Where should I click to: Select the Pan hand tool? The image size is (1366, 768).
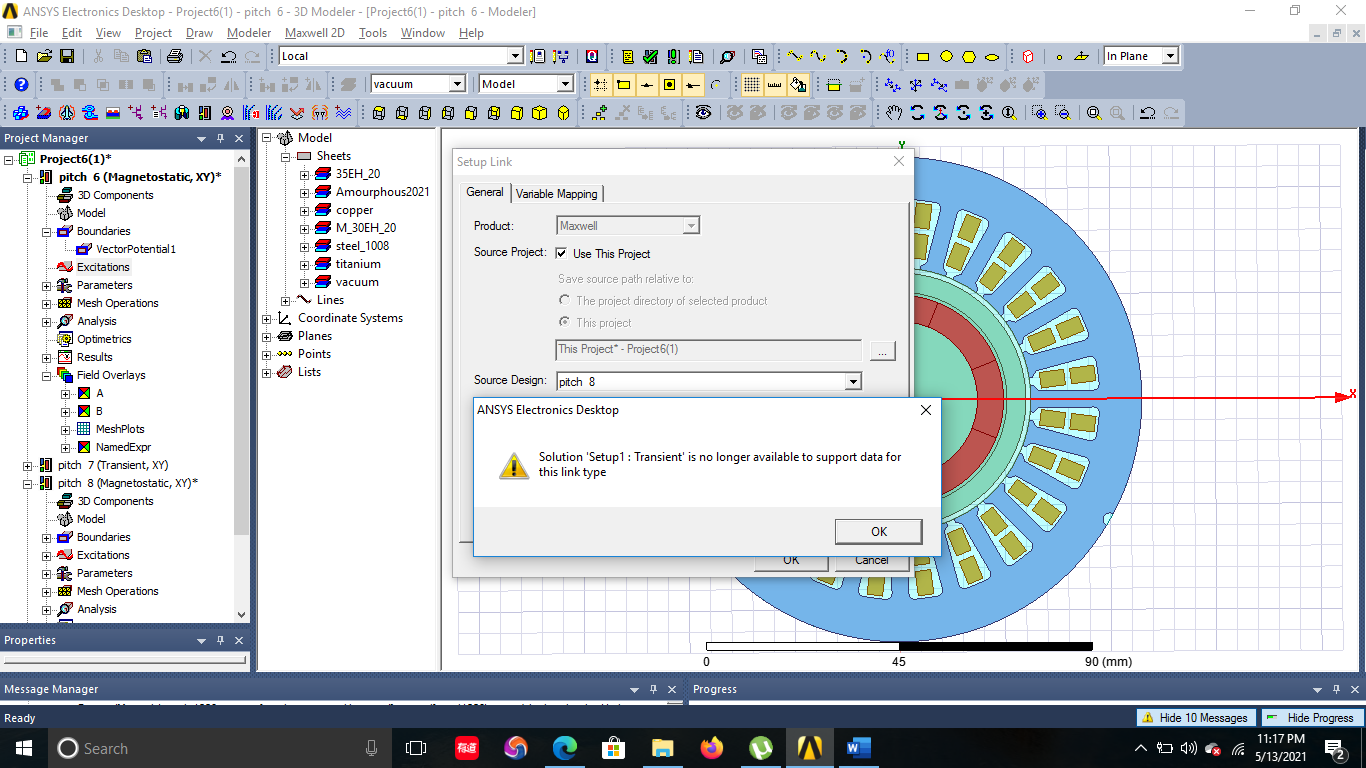893,112
